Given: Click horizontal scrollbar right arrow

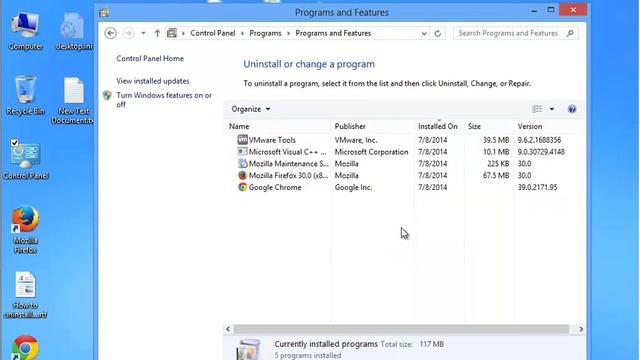Looking at the screenshot, I should tap(581, 329).
